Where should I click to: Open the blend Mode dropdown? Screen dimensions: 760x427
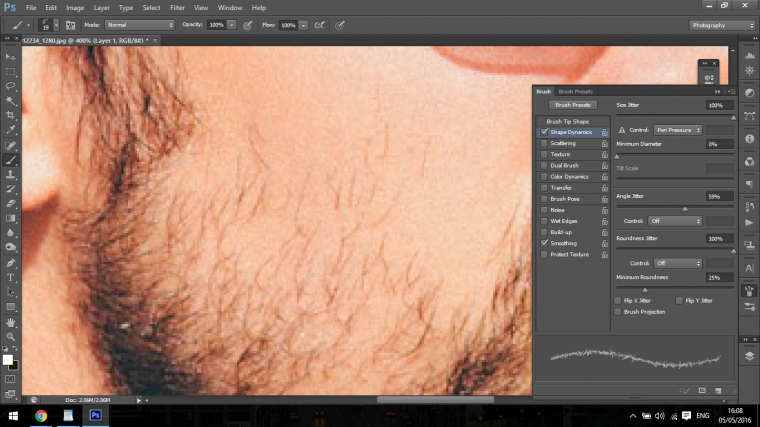(140, 25)
